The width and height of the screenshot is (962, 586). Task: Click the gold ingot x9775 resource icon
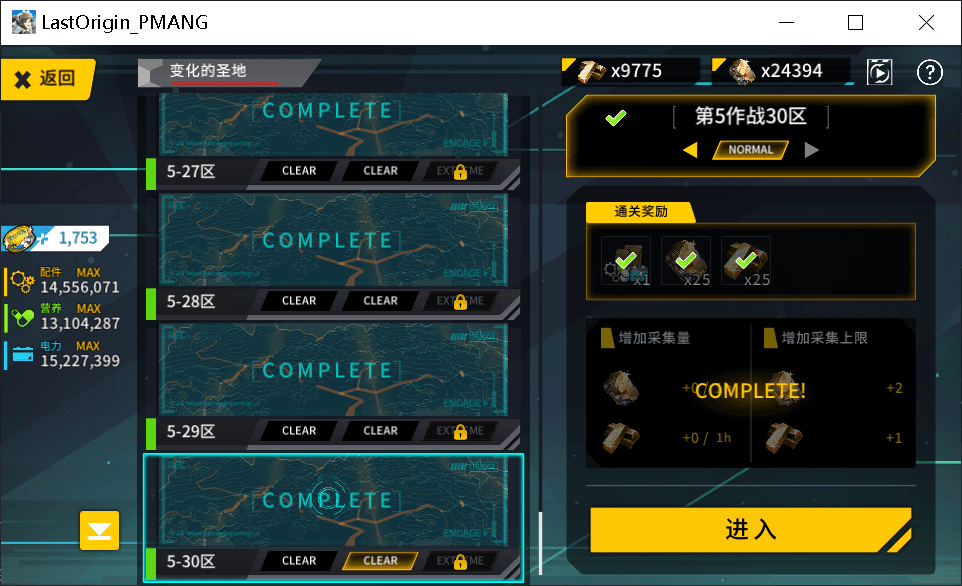(591, 71)
